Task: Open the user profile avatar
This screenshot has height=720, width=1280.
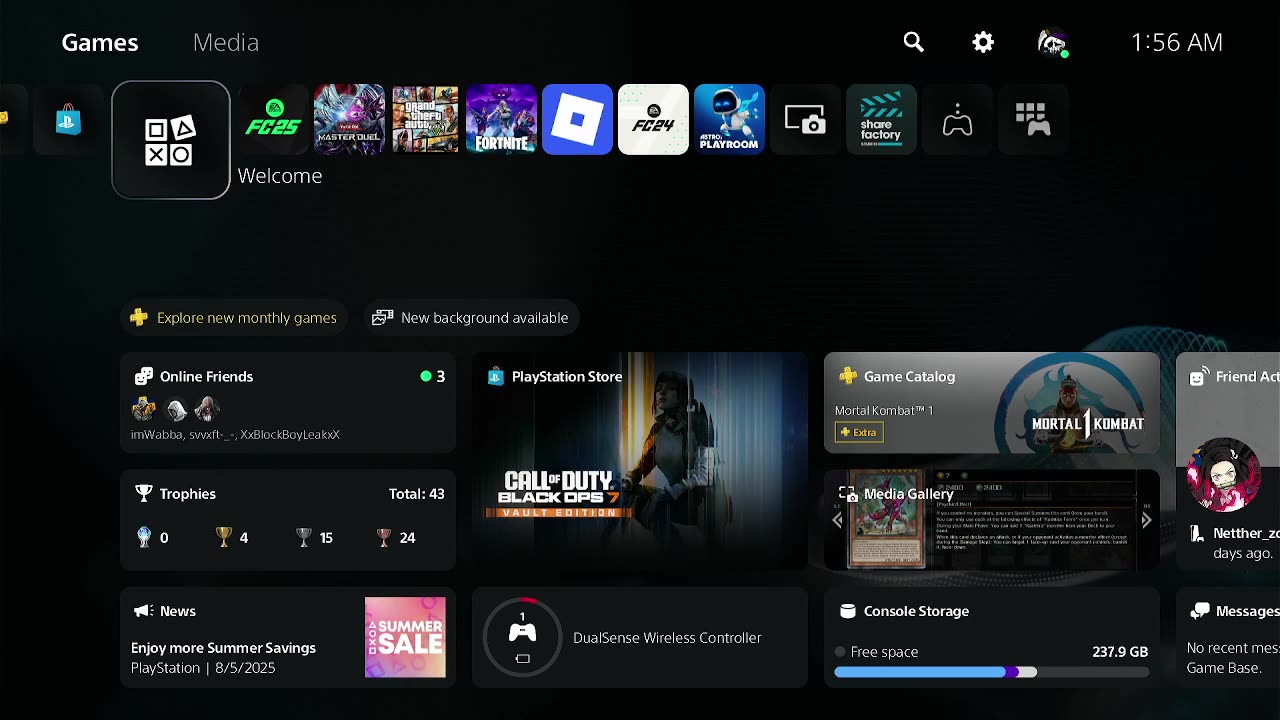Action: point(1053,42)
